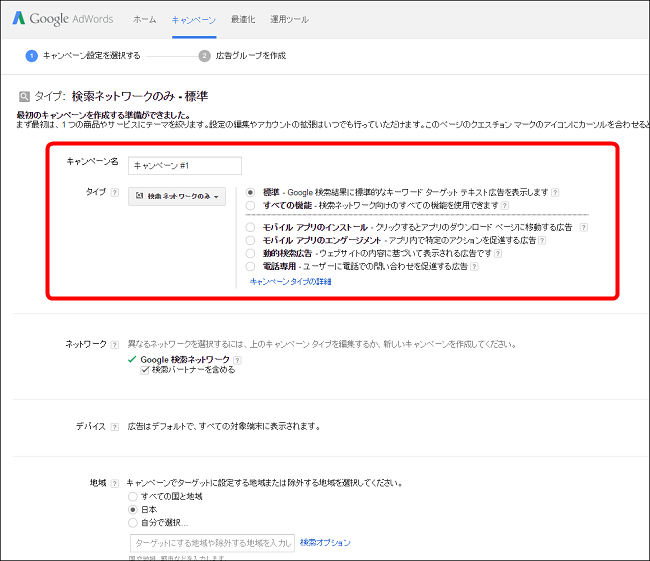Select 日本 radio button
Screen dimensions: 650x561
pos(133,510)
